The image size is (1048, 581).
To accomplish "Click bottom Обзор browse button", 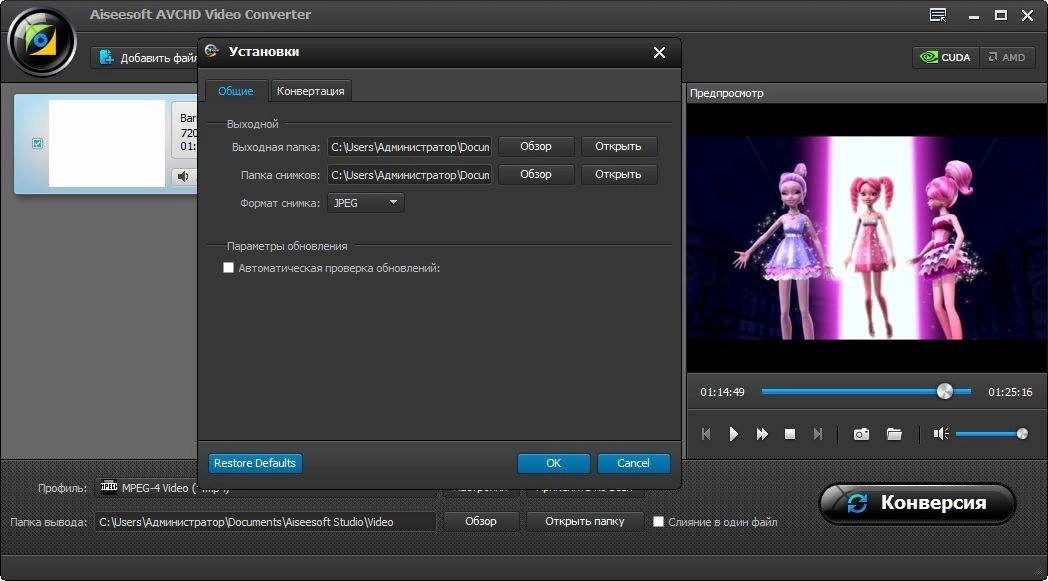I will [481, 521].
